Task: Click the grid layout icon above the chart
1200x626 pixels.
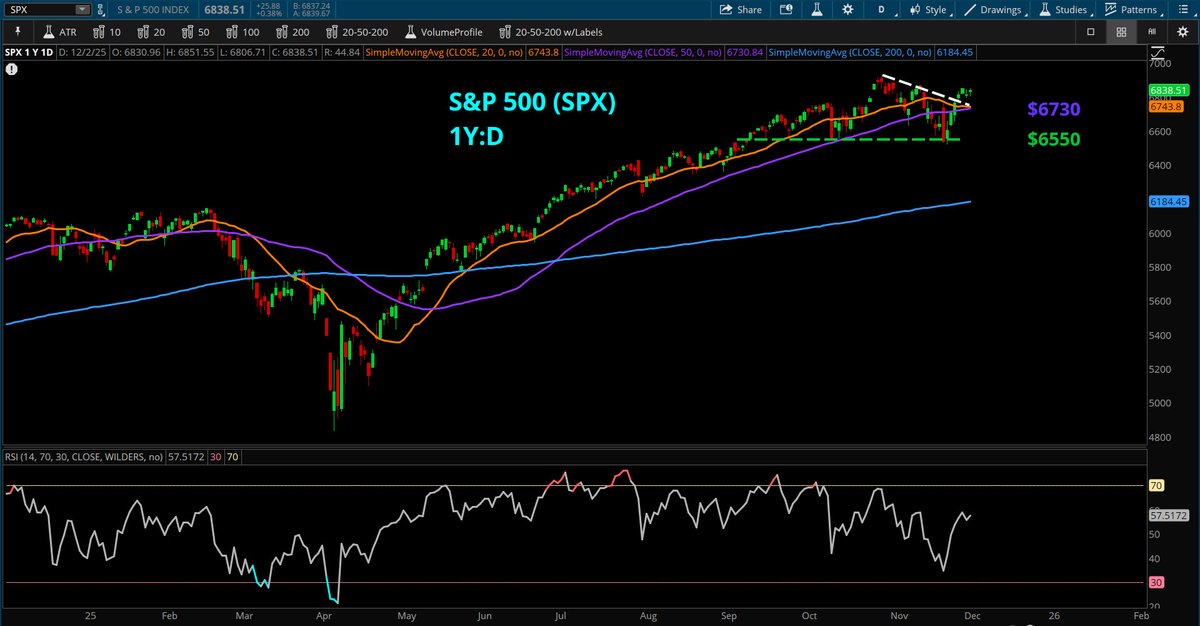Action: pos(1120,30)
